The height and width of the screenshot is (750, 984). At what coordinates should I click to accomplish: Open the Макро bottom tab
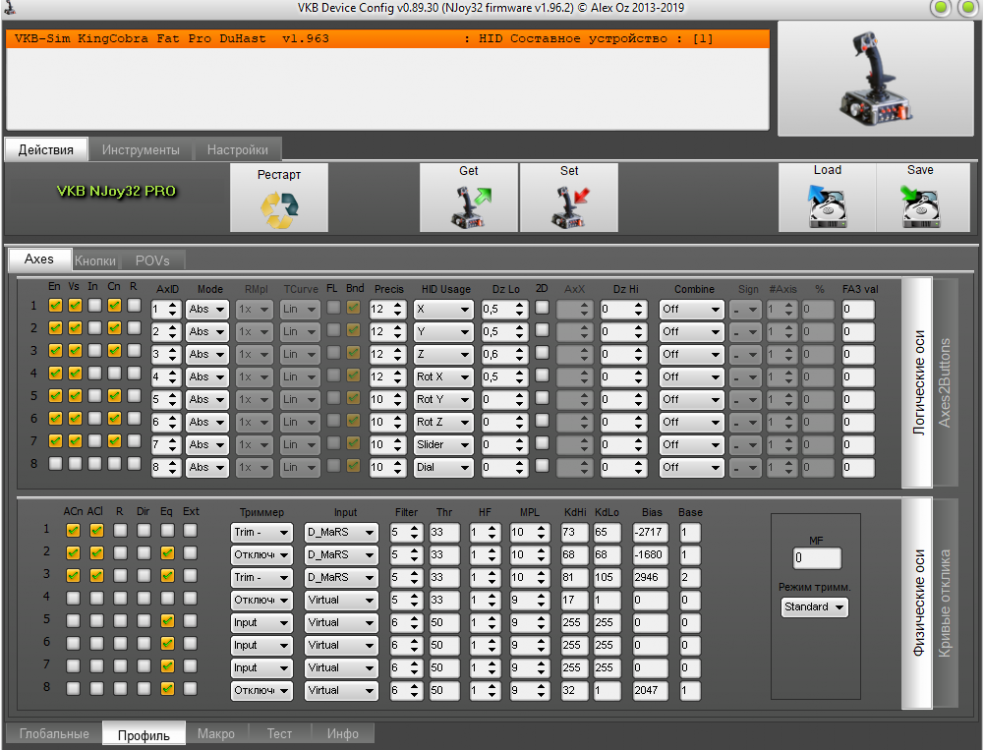coord(216,734)
